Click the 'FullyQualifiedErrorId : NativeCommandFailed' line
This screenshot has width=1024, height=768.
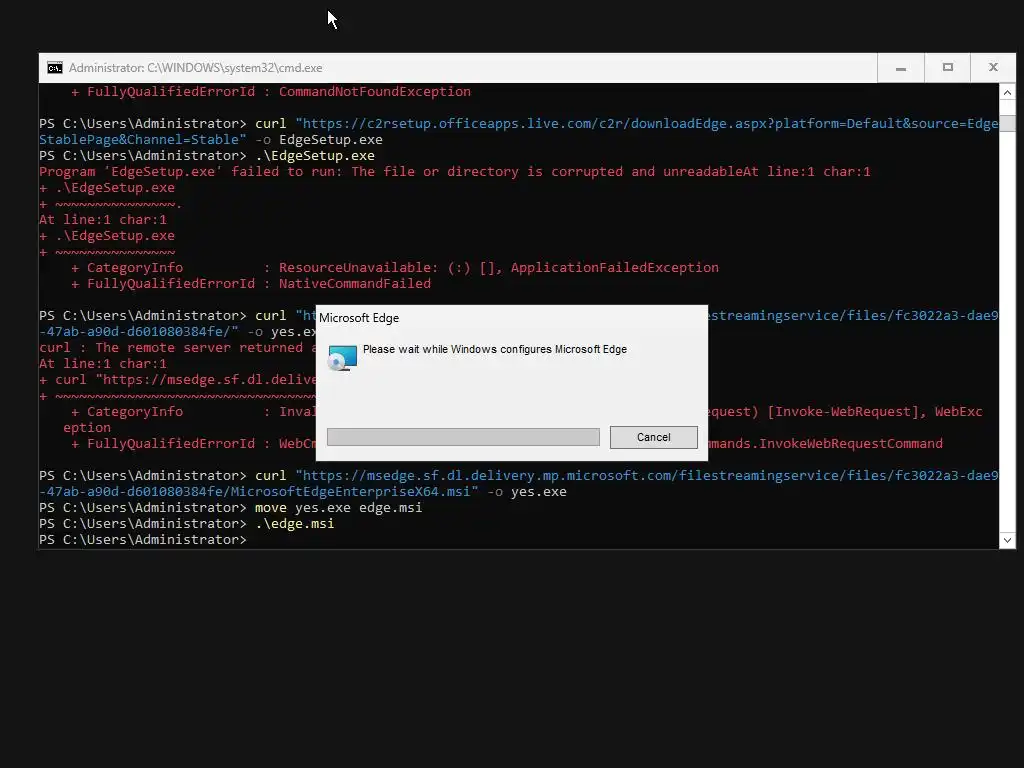pos(251,283)
